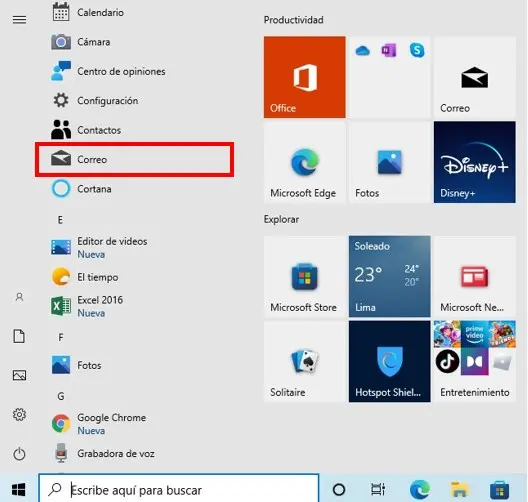Open File Explorer from the taskbar

pyautogui.click(x=460, y=489)
